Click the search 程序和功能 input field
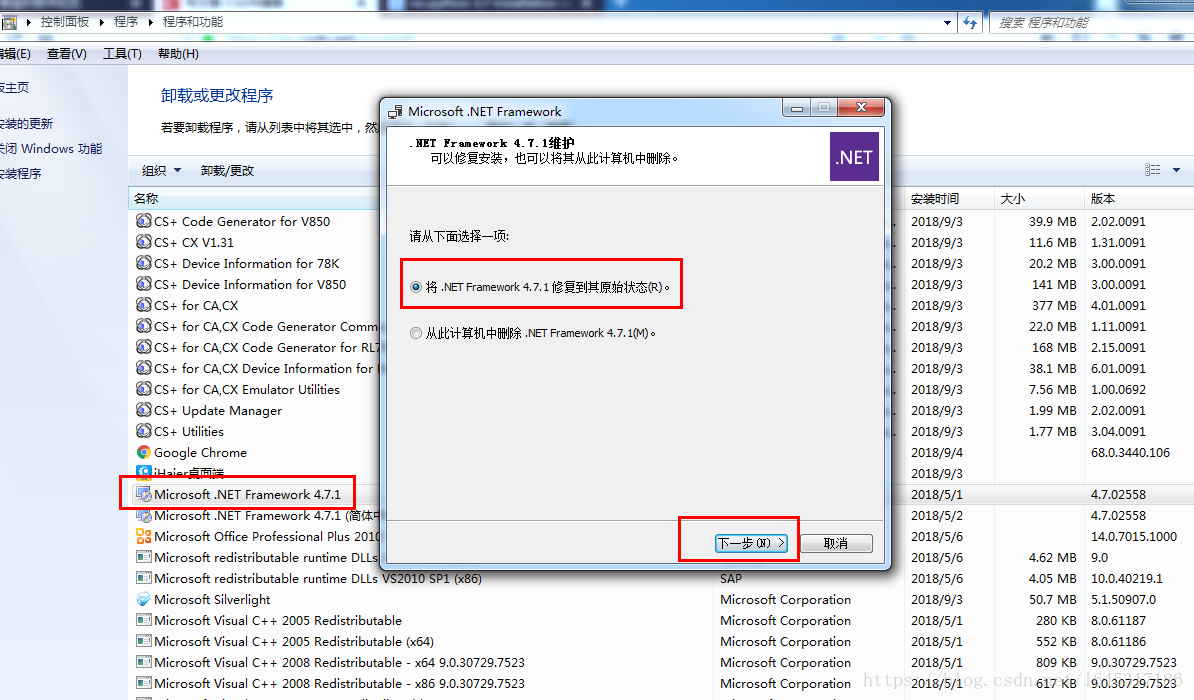Image resolution: width=1194 pixels, height=700 pixels. click(1091, 23)
